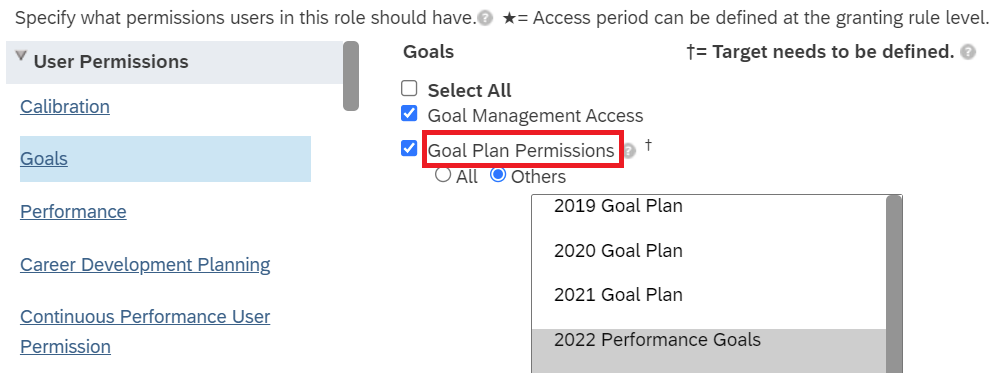Viewport: 989px width, 373px height.
Task: Click help icon beside Target needs defined
Action: [968, 52]
